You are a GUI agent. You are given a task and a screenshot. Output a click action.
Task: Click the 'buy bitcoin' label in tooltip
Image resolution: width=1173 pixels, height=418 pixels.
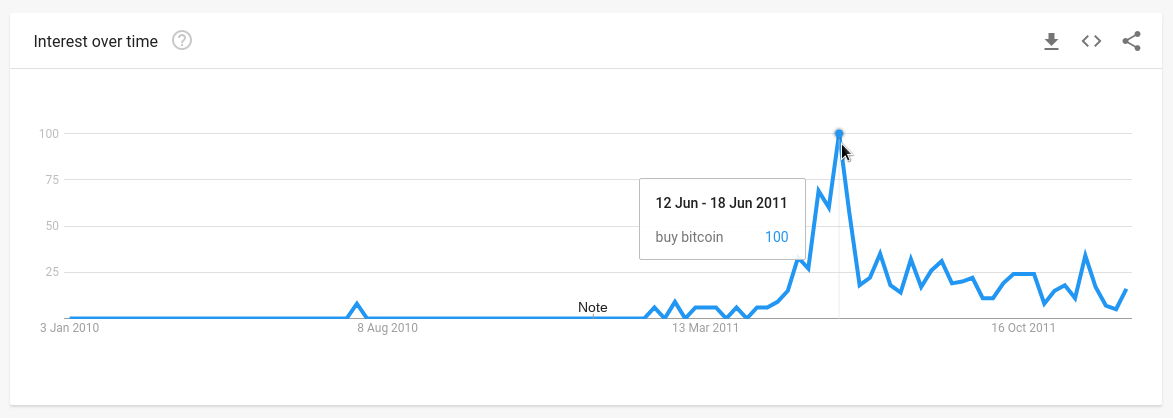pyautogui.click(x=689, y=237)
